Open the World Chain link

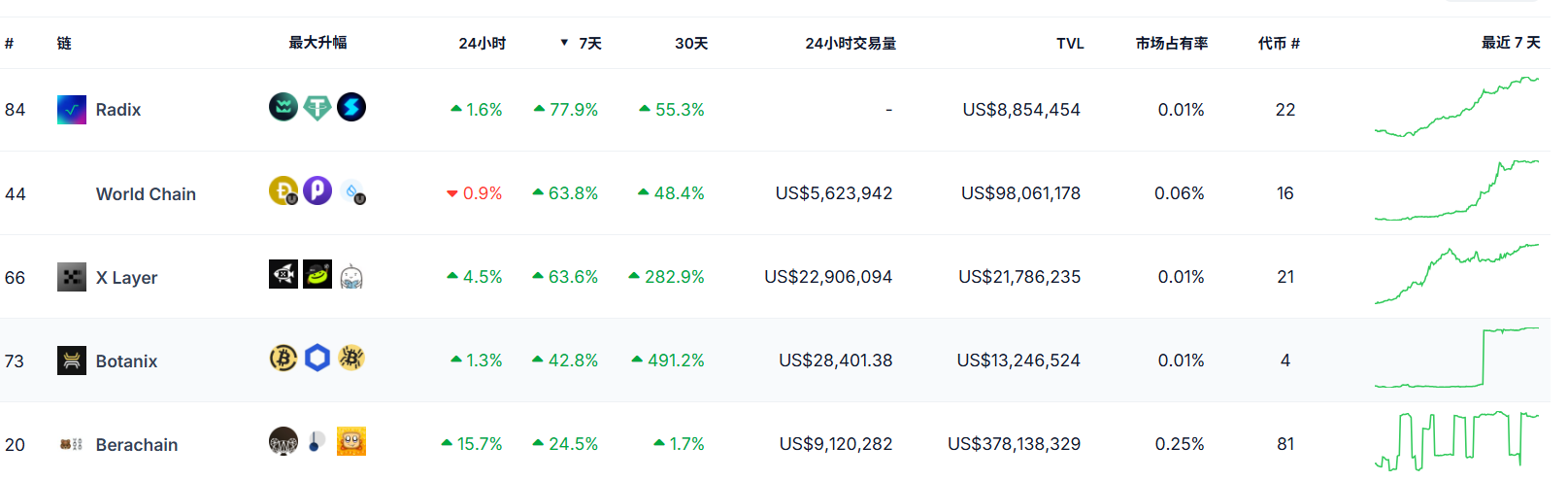[146, 193]
